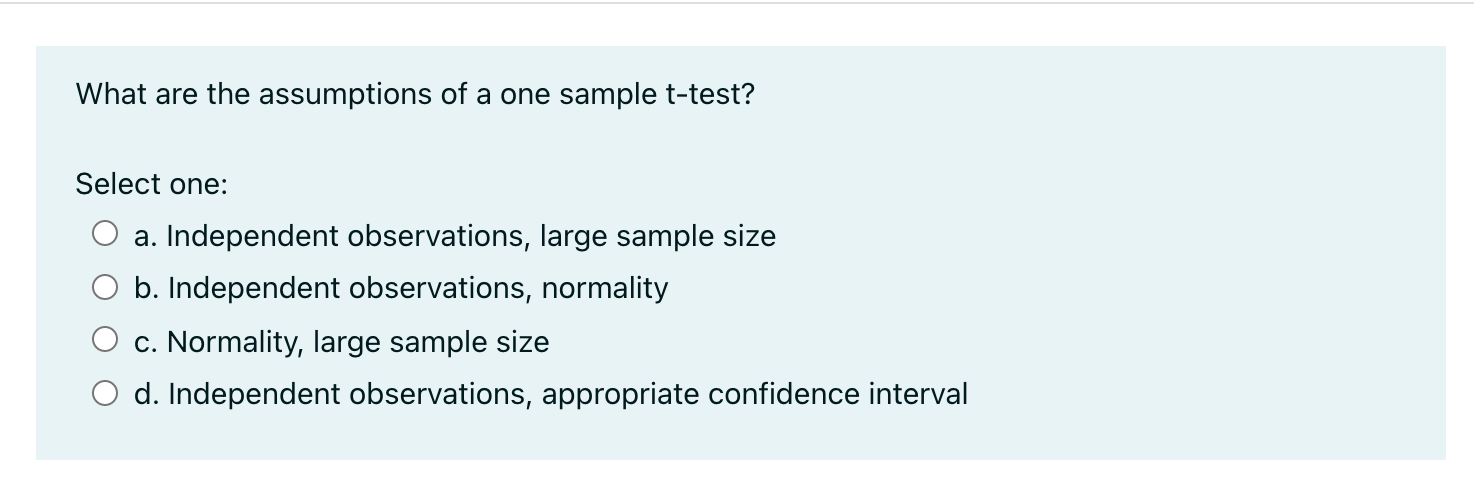Click the 'Select one:' prompt text

click(152, 185)
